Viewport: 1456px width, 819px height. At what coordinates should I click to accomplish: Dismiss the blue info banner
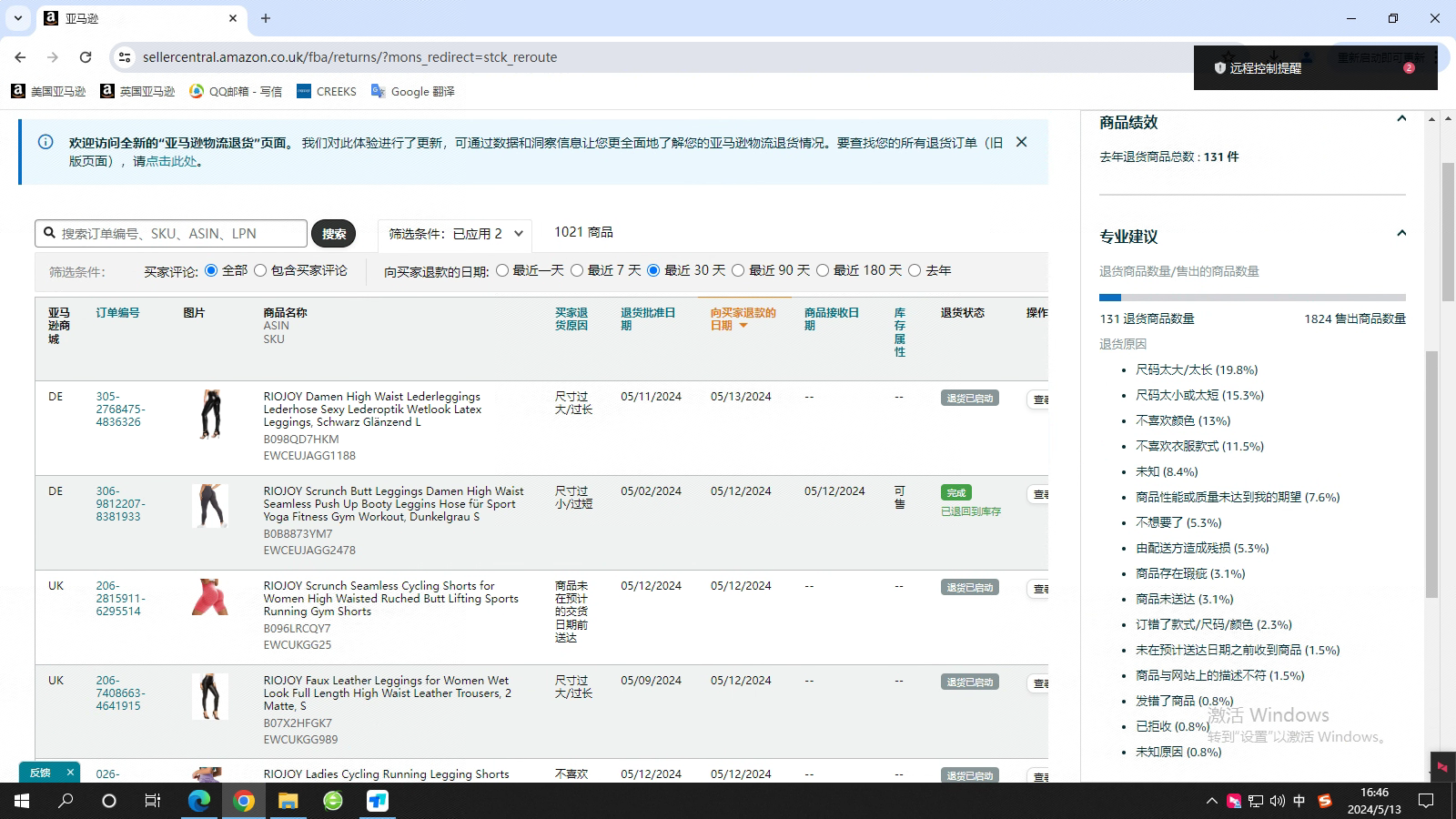pyautogui.click(x=1021, y=142)
